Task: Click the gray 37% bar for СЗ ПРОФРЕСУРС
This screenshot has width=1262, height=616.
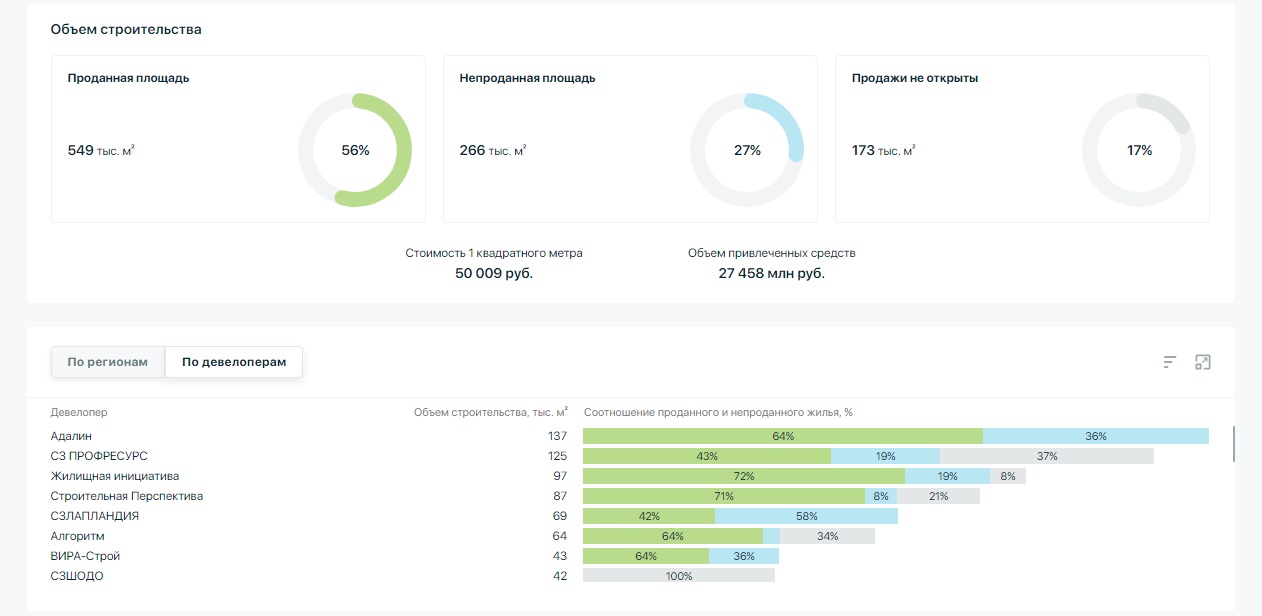Action: click(x=1047, y=456)
